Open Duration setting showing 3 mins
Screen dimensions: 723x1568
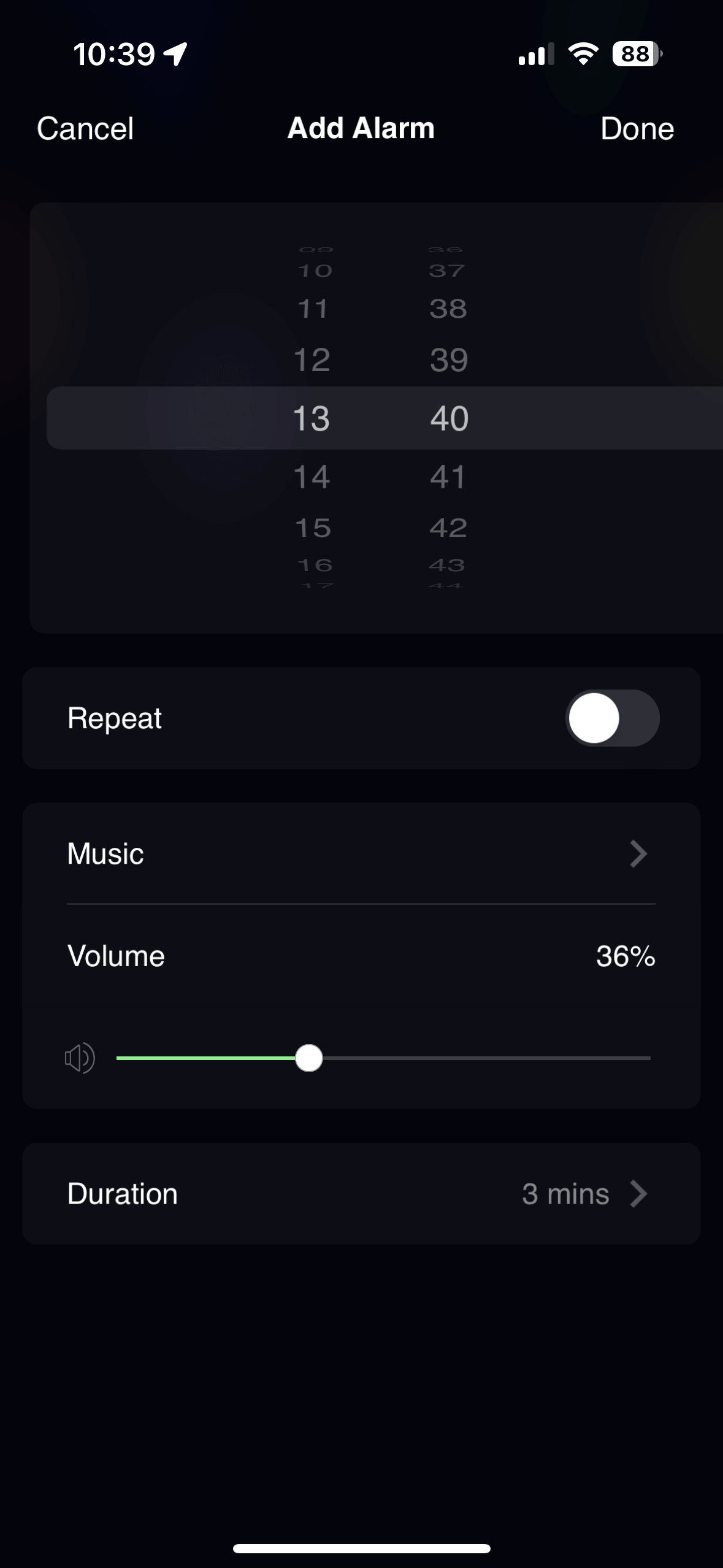[361, 1193]
